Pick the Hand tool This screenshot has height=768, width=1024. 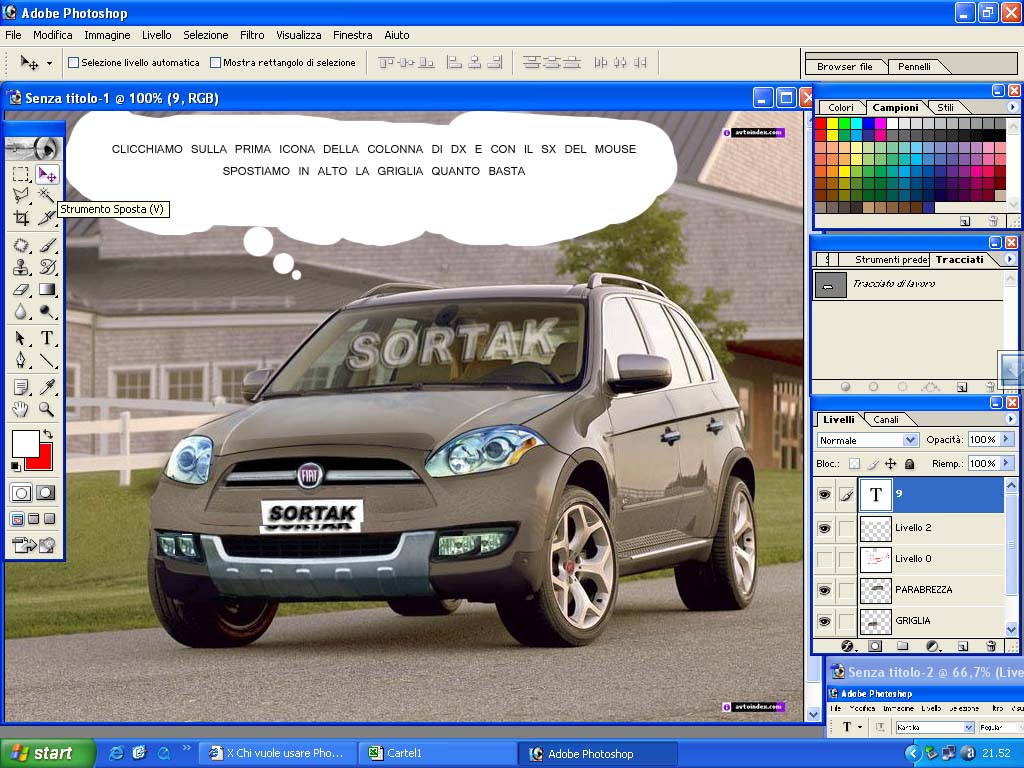coord(22,409)
